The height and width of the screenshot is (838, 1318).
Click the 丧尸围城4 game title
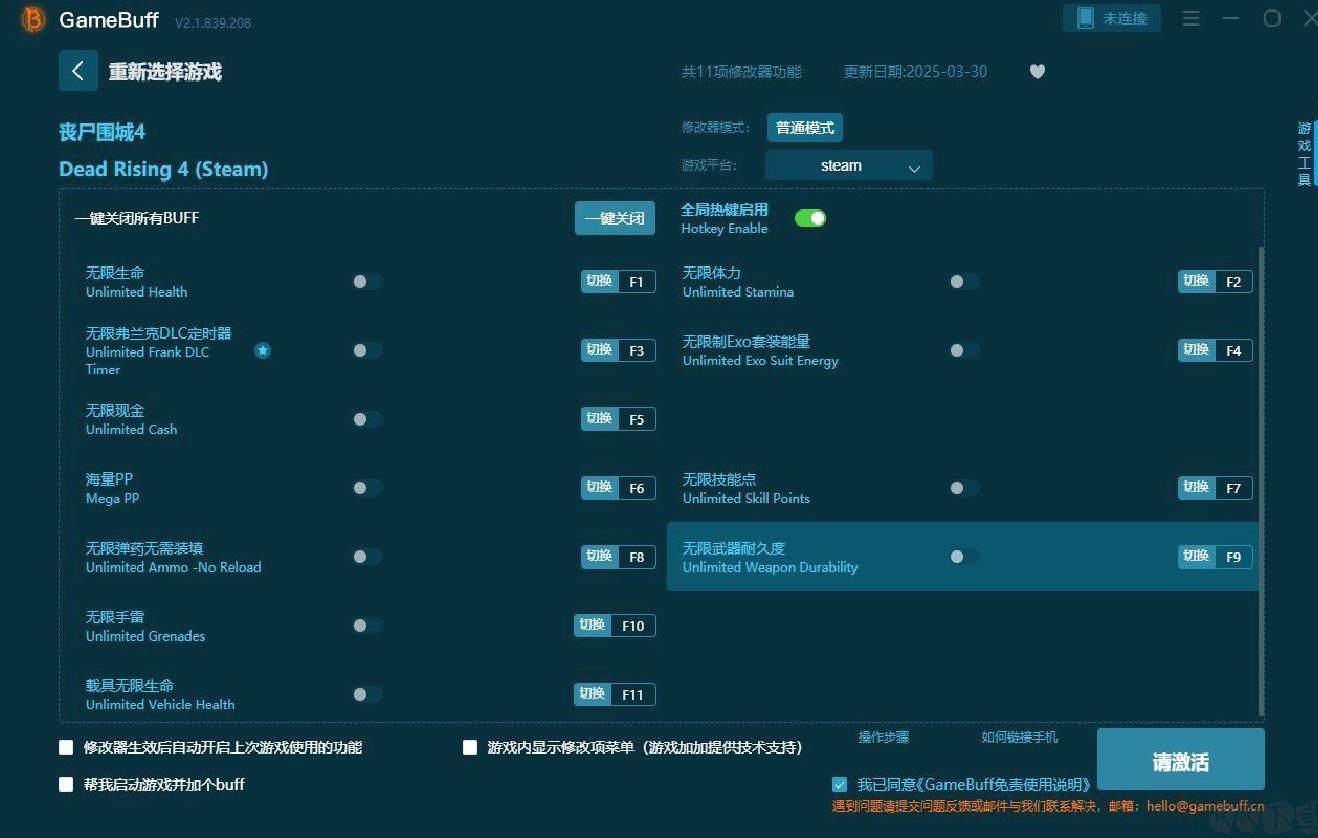pos(102,132)
